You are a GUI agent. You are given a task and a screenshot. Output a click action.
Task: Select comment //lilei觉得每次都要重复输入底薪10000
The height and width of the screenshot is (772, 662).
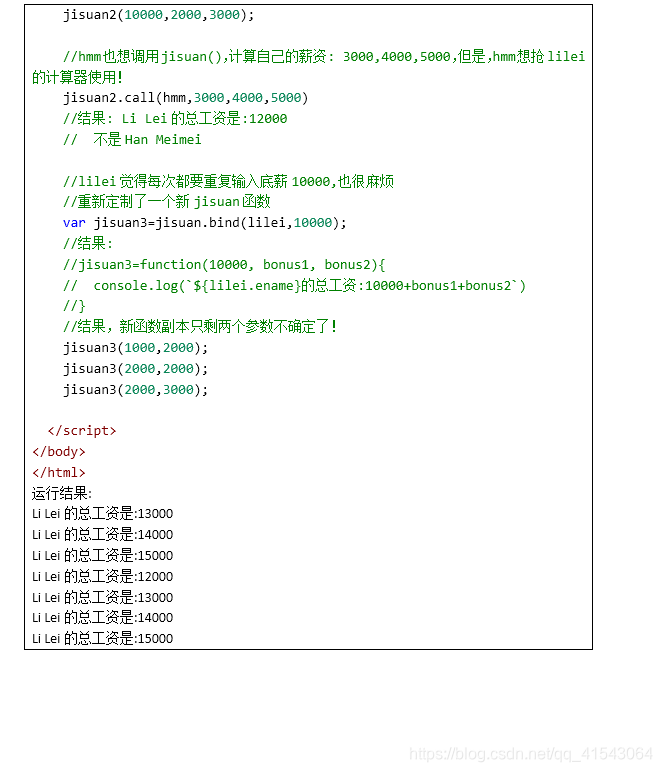point(228,181)
